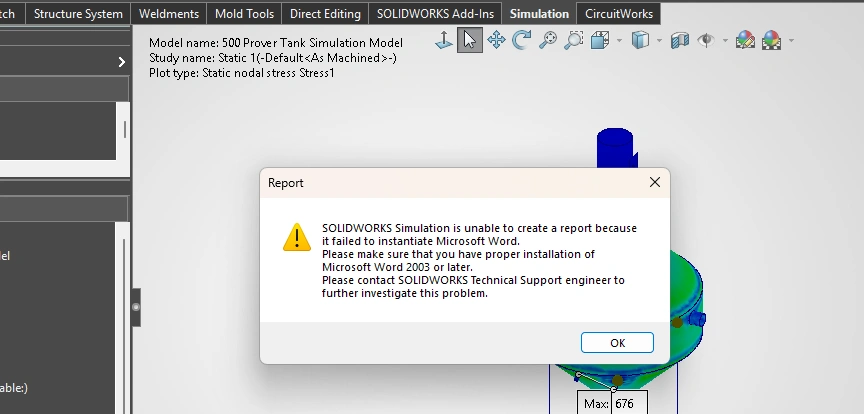864x414 pixels.
Task: Open the Direct Editing tab
Action: tap(325, 14)
